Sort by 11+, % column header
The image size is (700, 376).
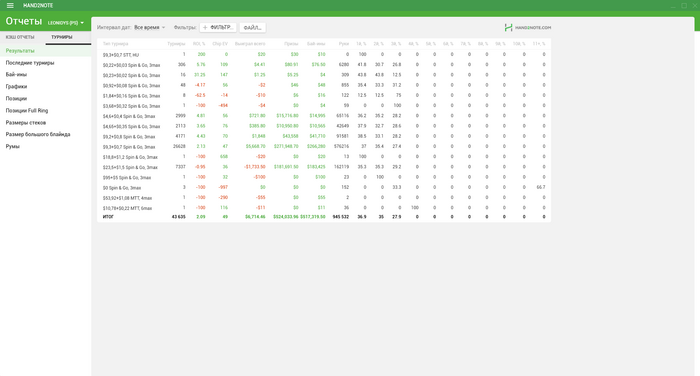point(539,44)
